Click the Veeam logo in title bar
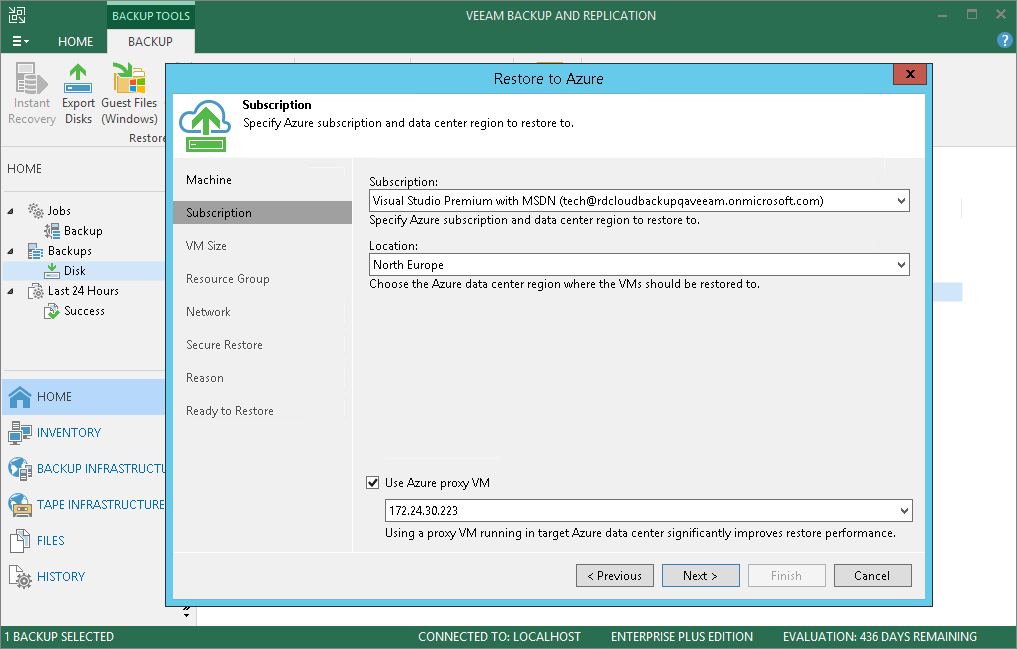The height and width of the screenshot is (649, 1017). tap(18, 15)
